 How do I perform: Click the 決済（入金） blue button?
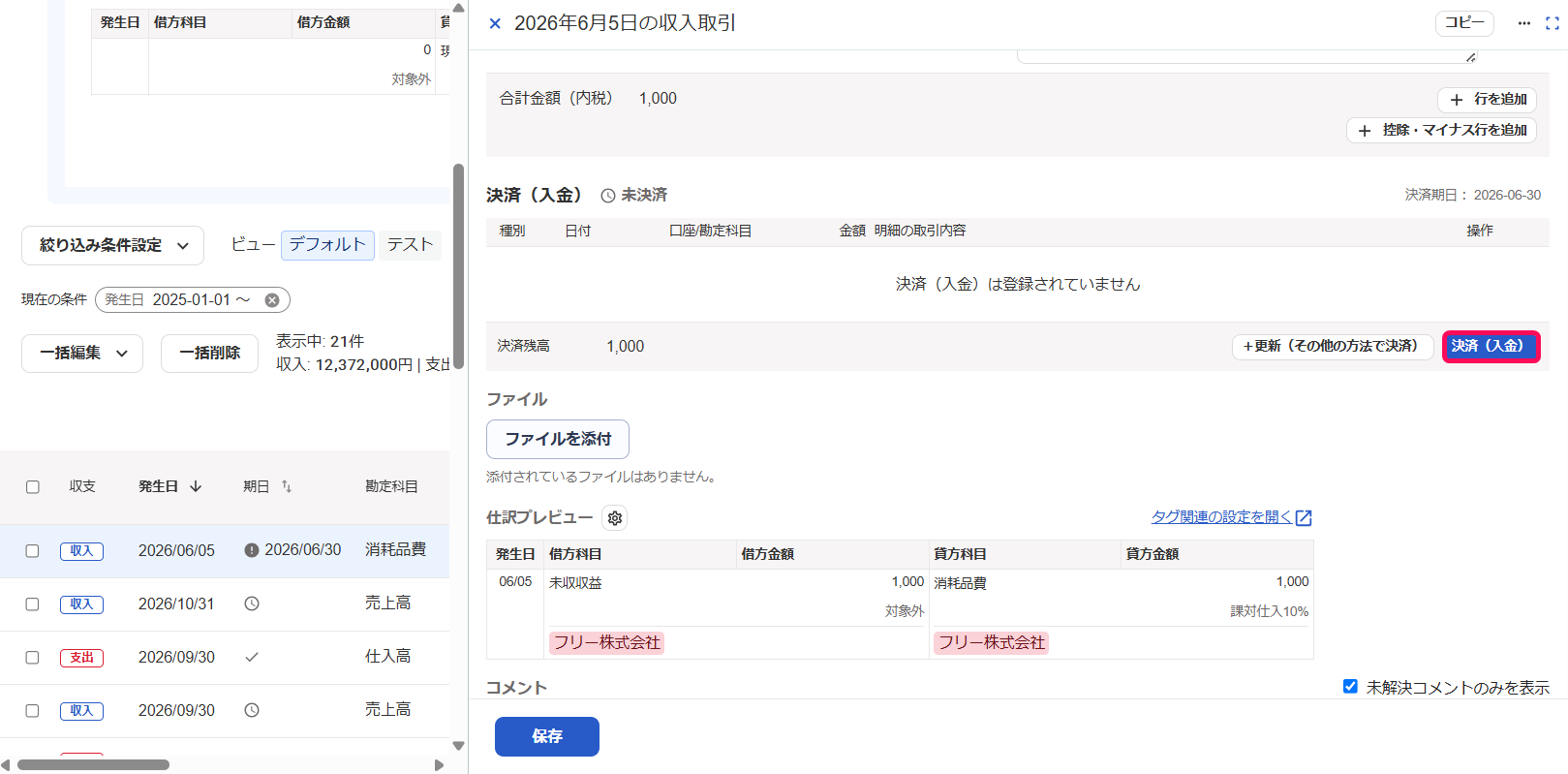1491,347
